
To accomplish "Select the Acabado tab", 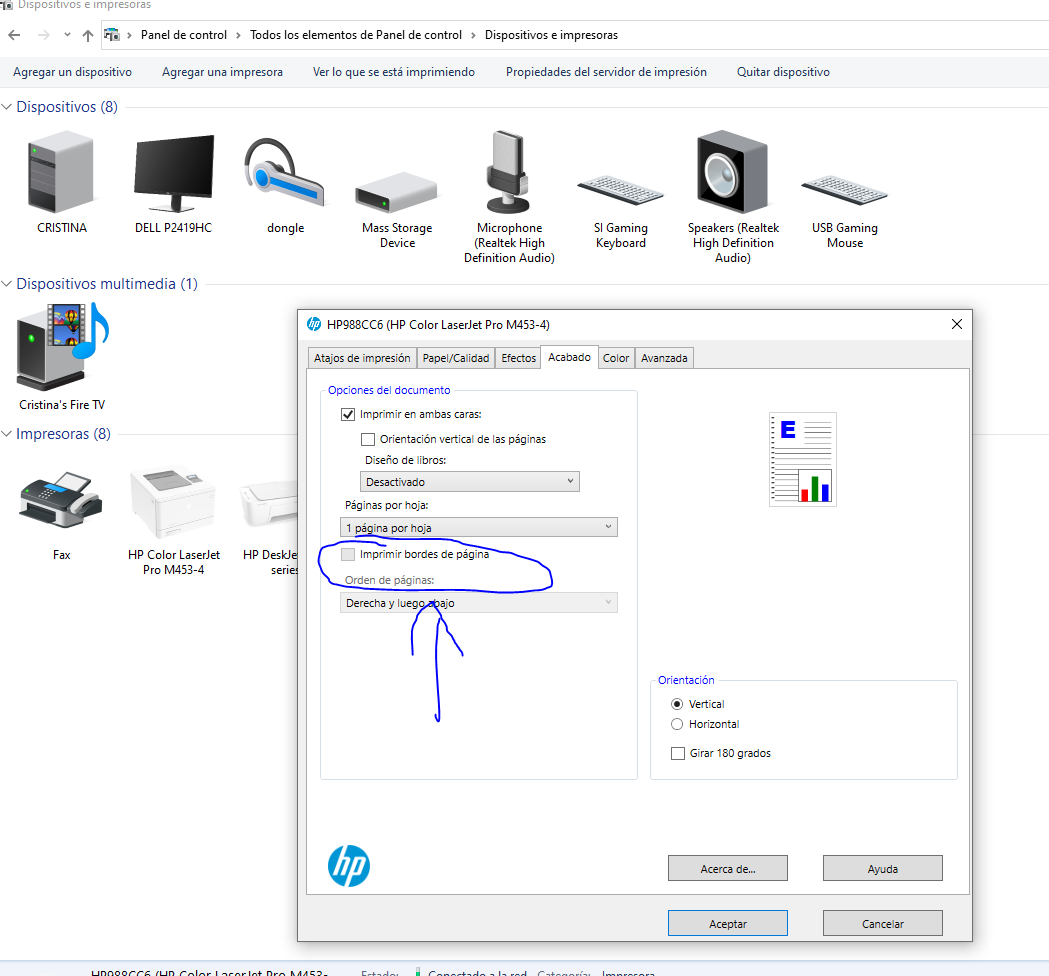I will pyautogui.click(x=569, y=357).
